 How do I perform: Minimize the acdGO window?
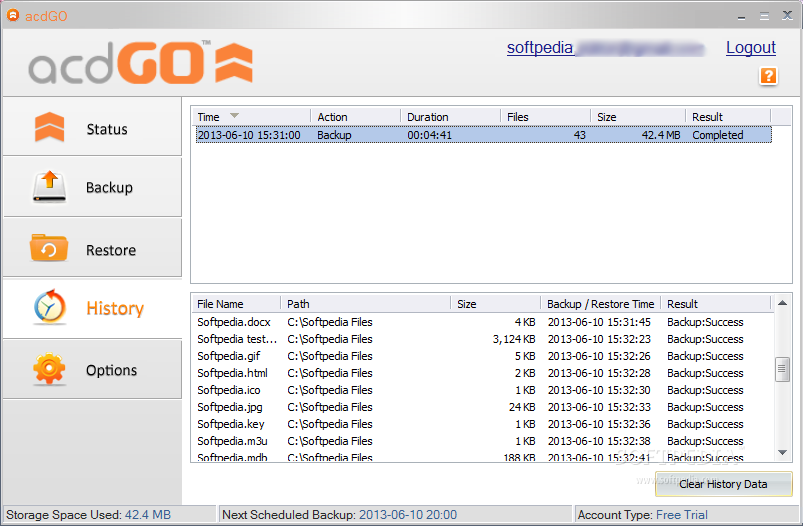[741, 16]
